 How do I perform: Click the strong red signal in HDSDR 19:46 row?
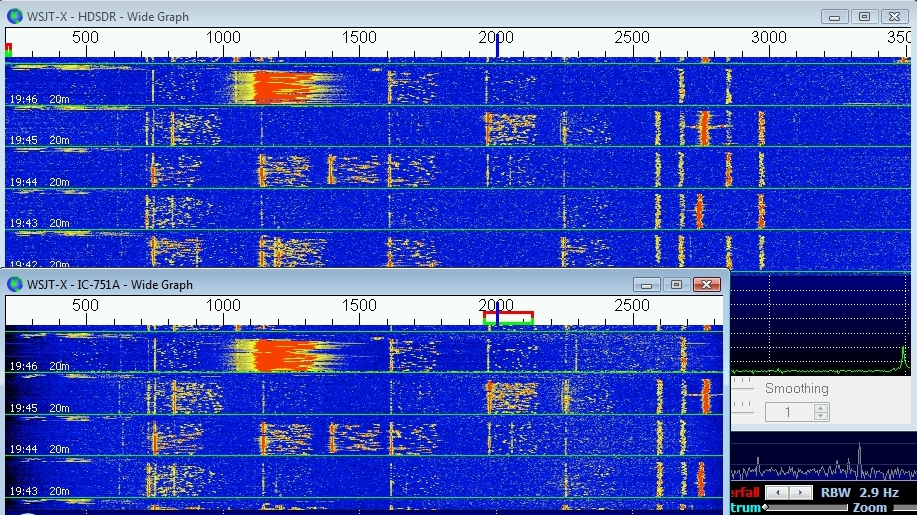point(284,87)
